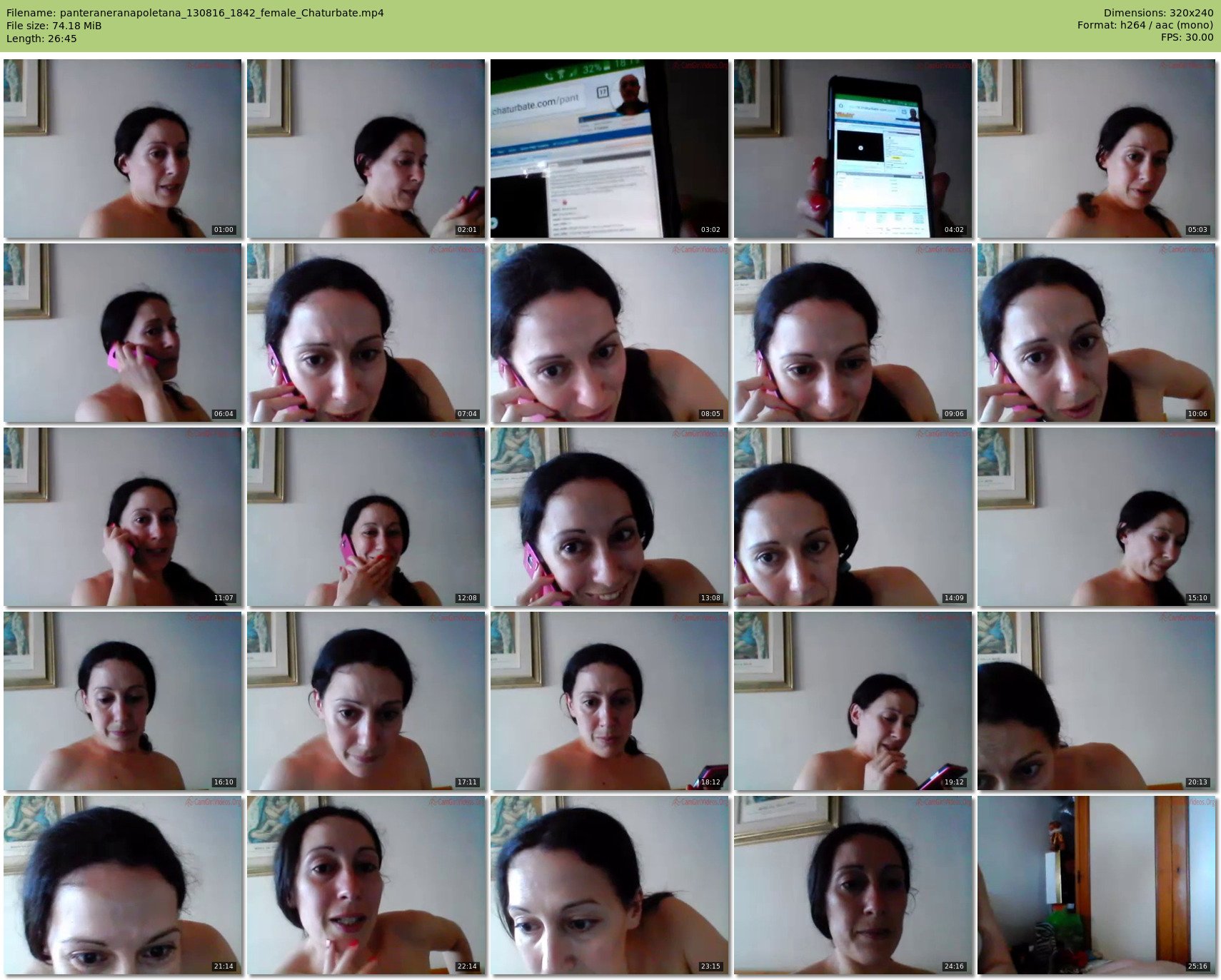The image size is (1221, 980).
Task: Select the 'File size: 74.18 MiB' text
Action: pos(54,26)
